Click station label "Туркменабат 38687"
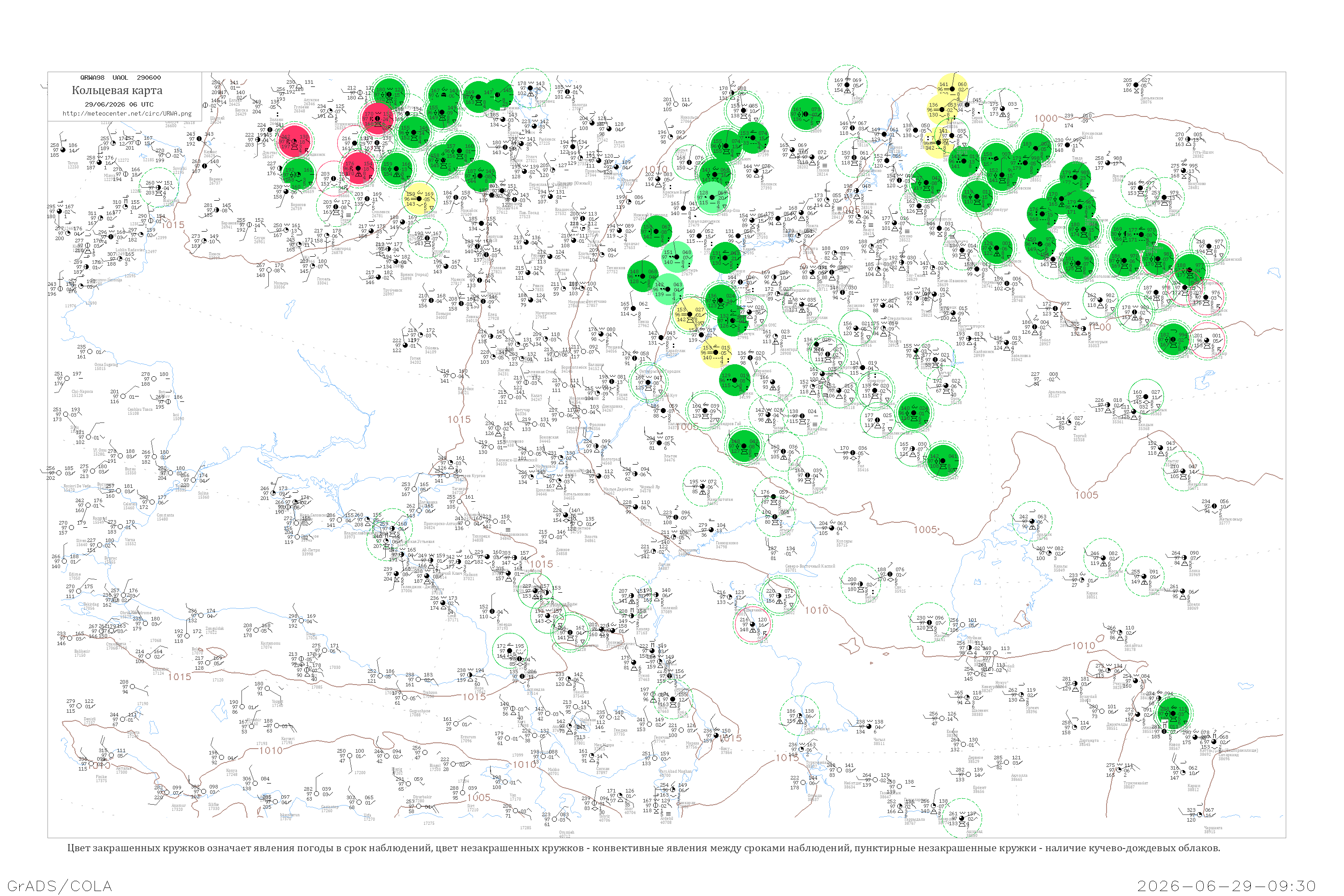Screen dimensions: 1344x896 click(x=1136, y=784)
